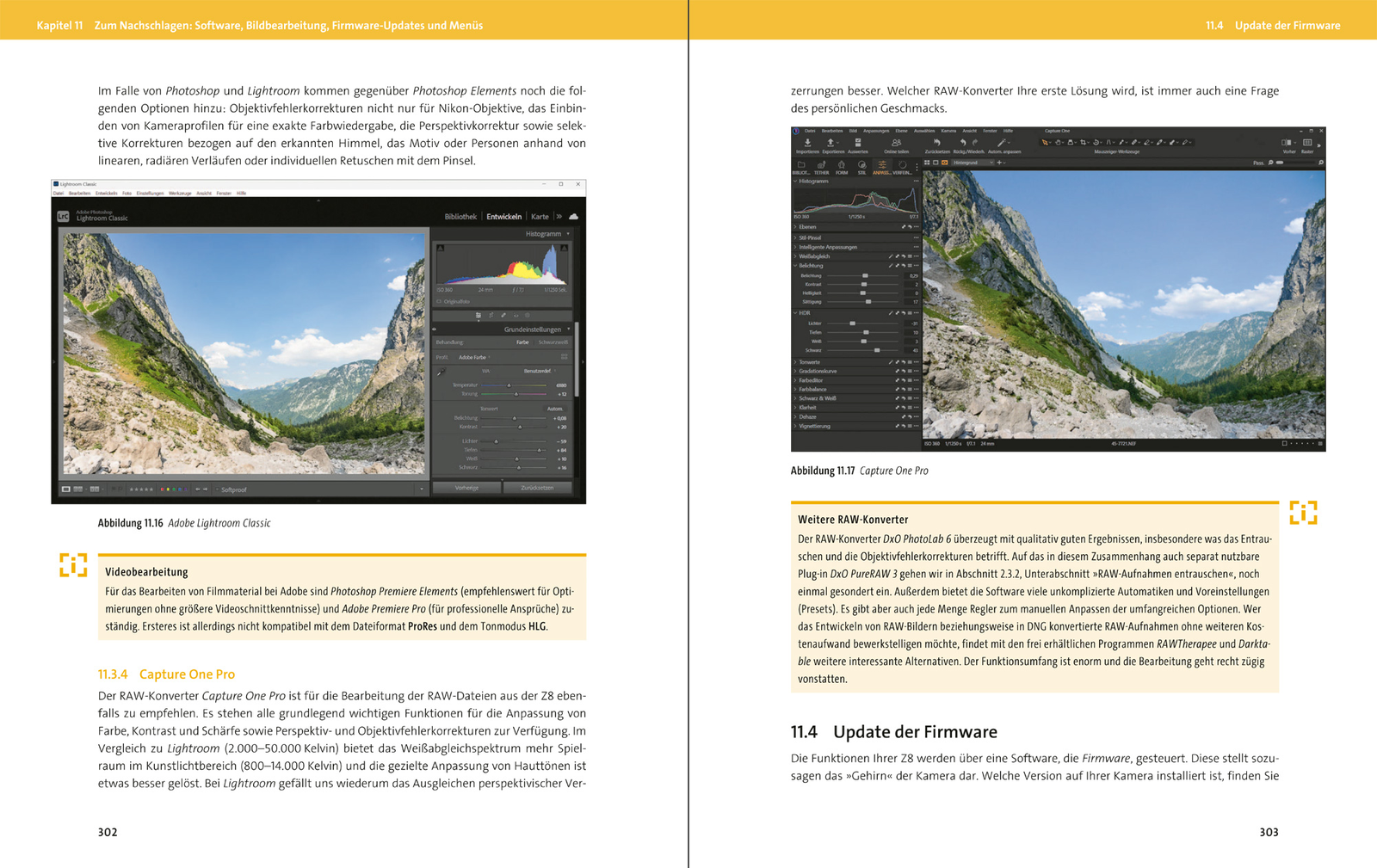Collapse the HDR panel
The width and height of the screenshot is (1377, 868).
795,313
